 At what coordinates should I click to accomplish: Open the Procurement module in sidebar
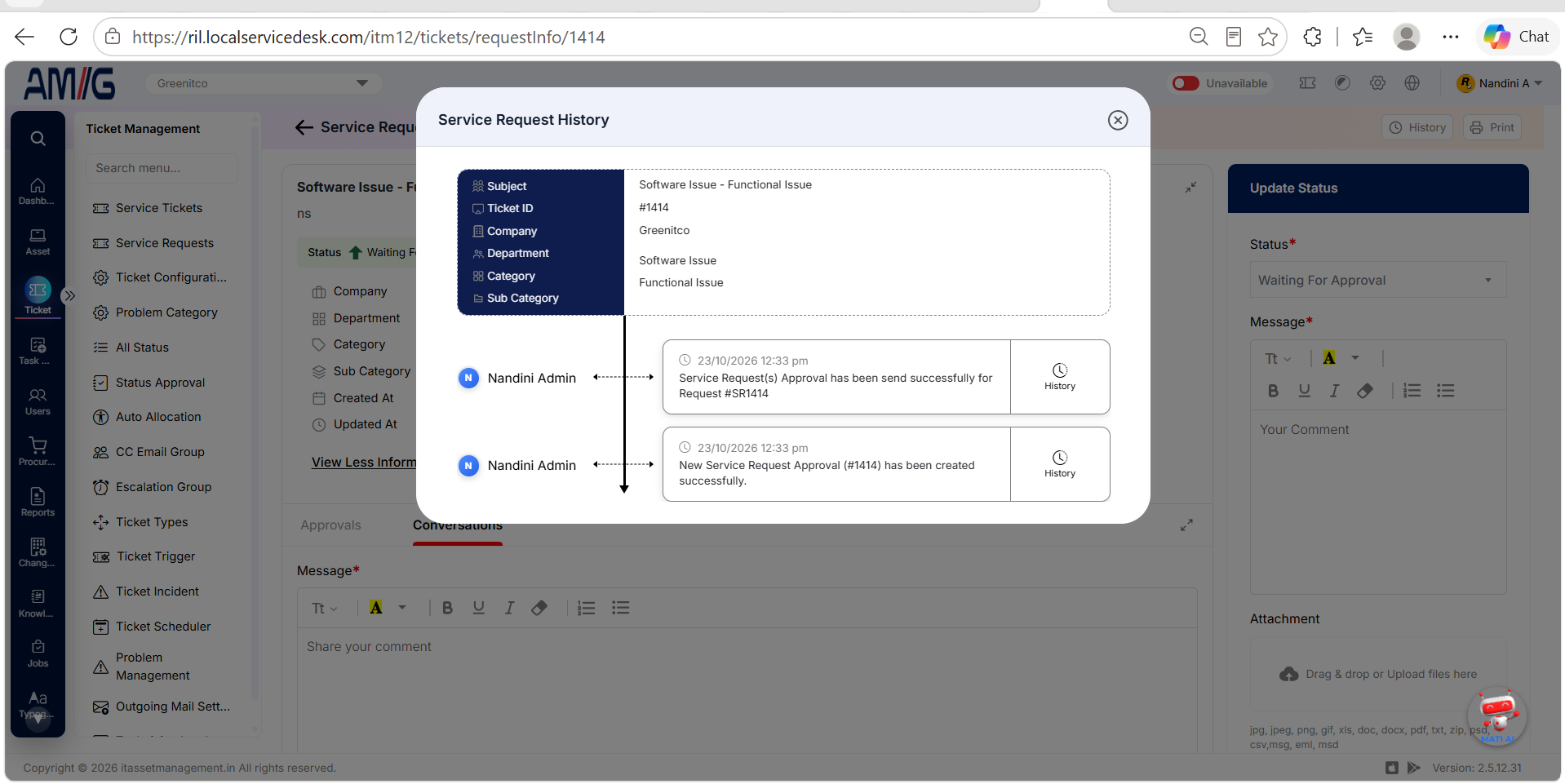(38, 452)
